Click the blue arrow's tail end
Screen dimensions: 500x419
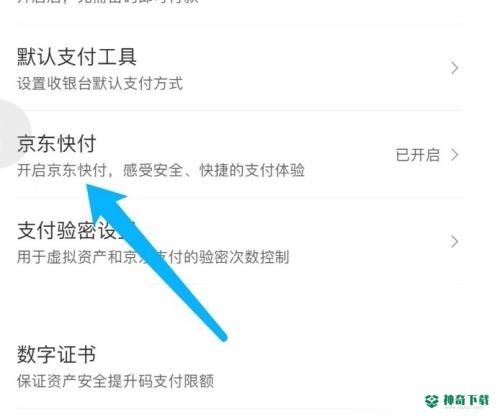point(223,336)
